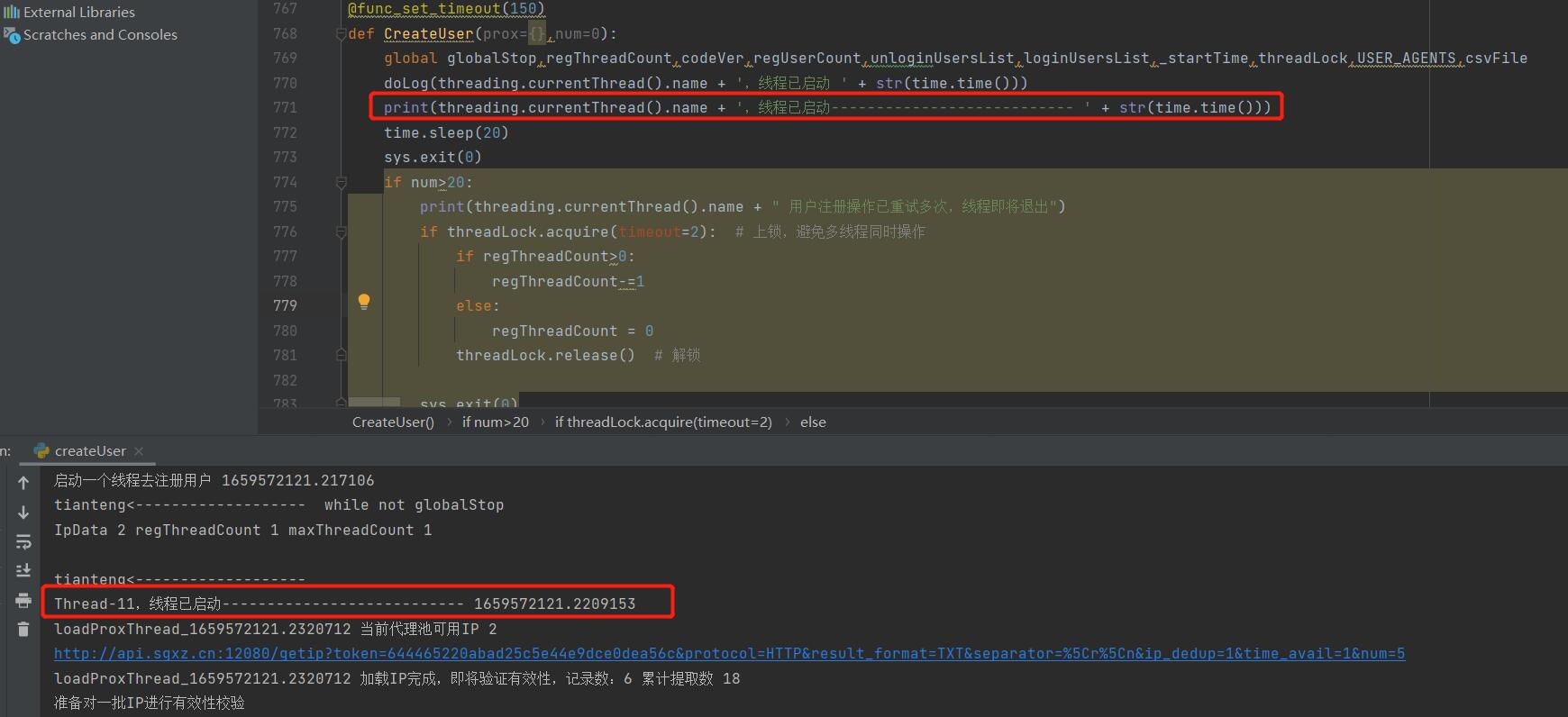This screenshot has width=1568, height=717.
Task: Click line number 772 in the gutter
Action: click(285, 132)
